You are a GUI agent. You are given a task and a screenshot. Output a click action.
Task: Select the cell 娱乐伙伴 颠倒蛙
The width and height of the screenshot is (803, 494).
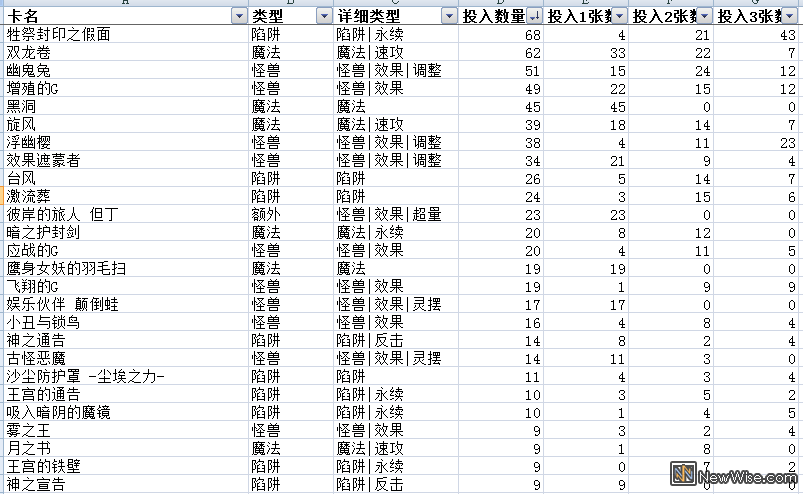click(126, 304)
